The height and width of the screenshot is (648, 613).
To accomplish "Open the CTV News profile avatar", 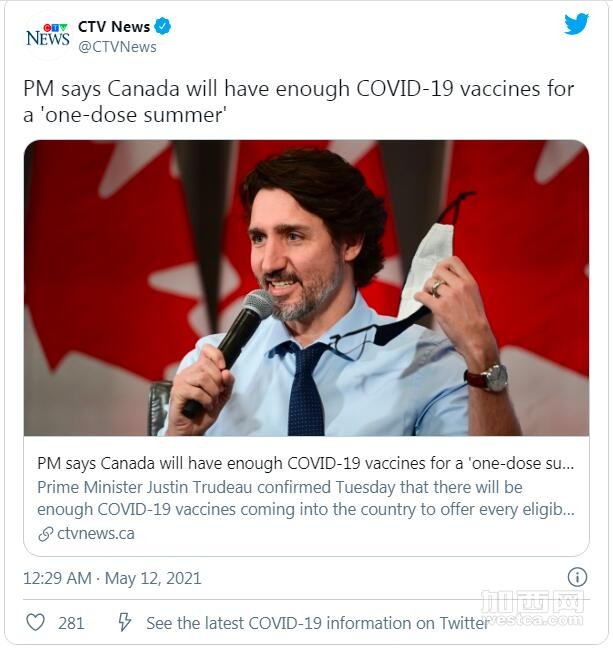I will click(48, 35).
